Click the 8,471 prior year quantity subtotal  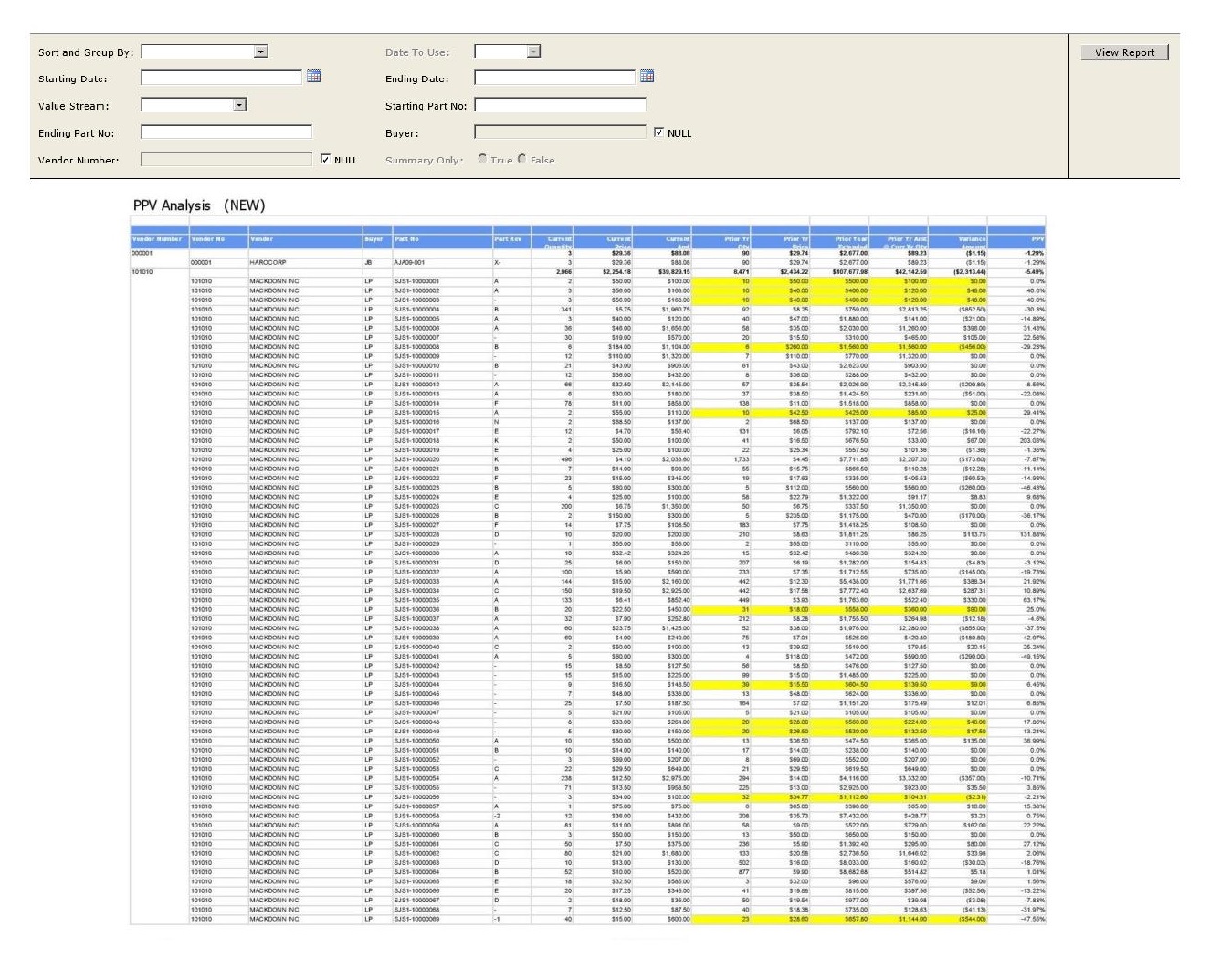click(x=742, y=271)
